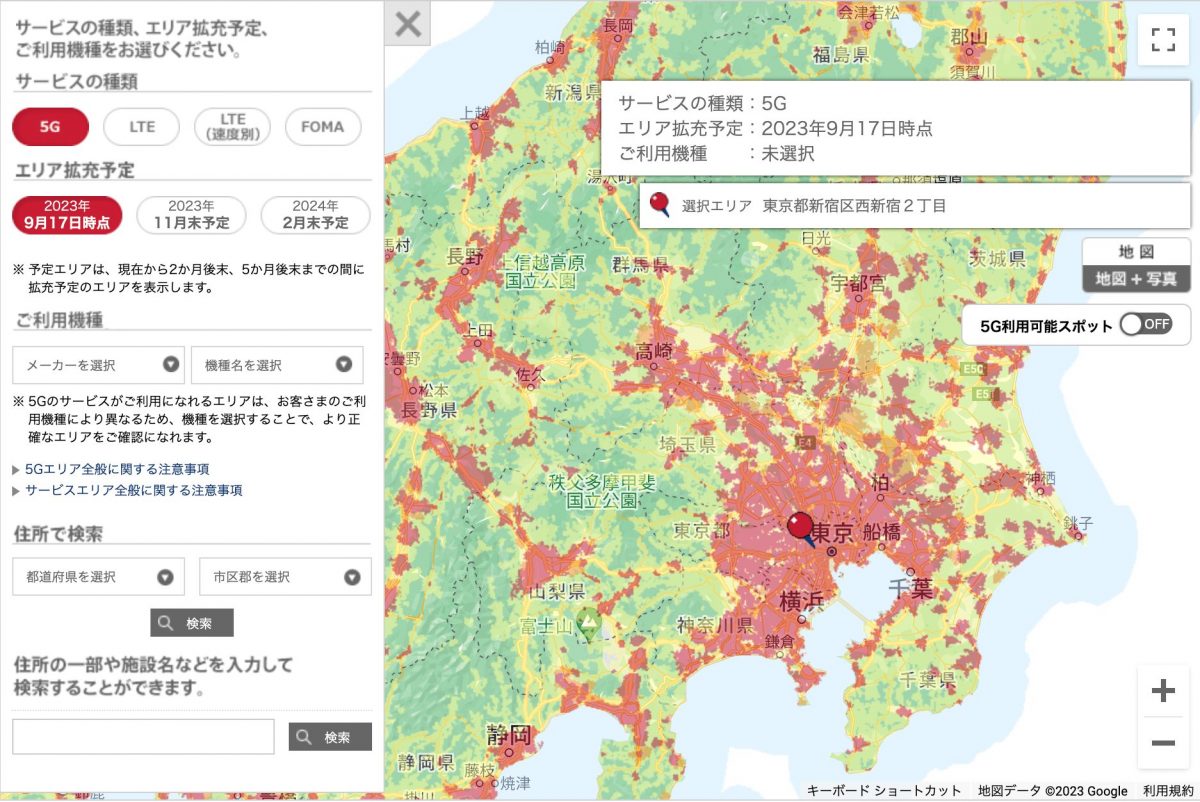1200x802 pixels.
Task: Click 検索 button under address dropdowns
Action: point(192,623)
